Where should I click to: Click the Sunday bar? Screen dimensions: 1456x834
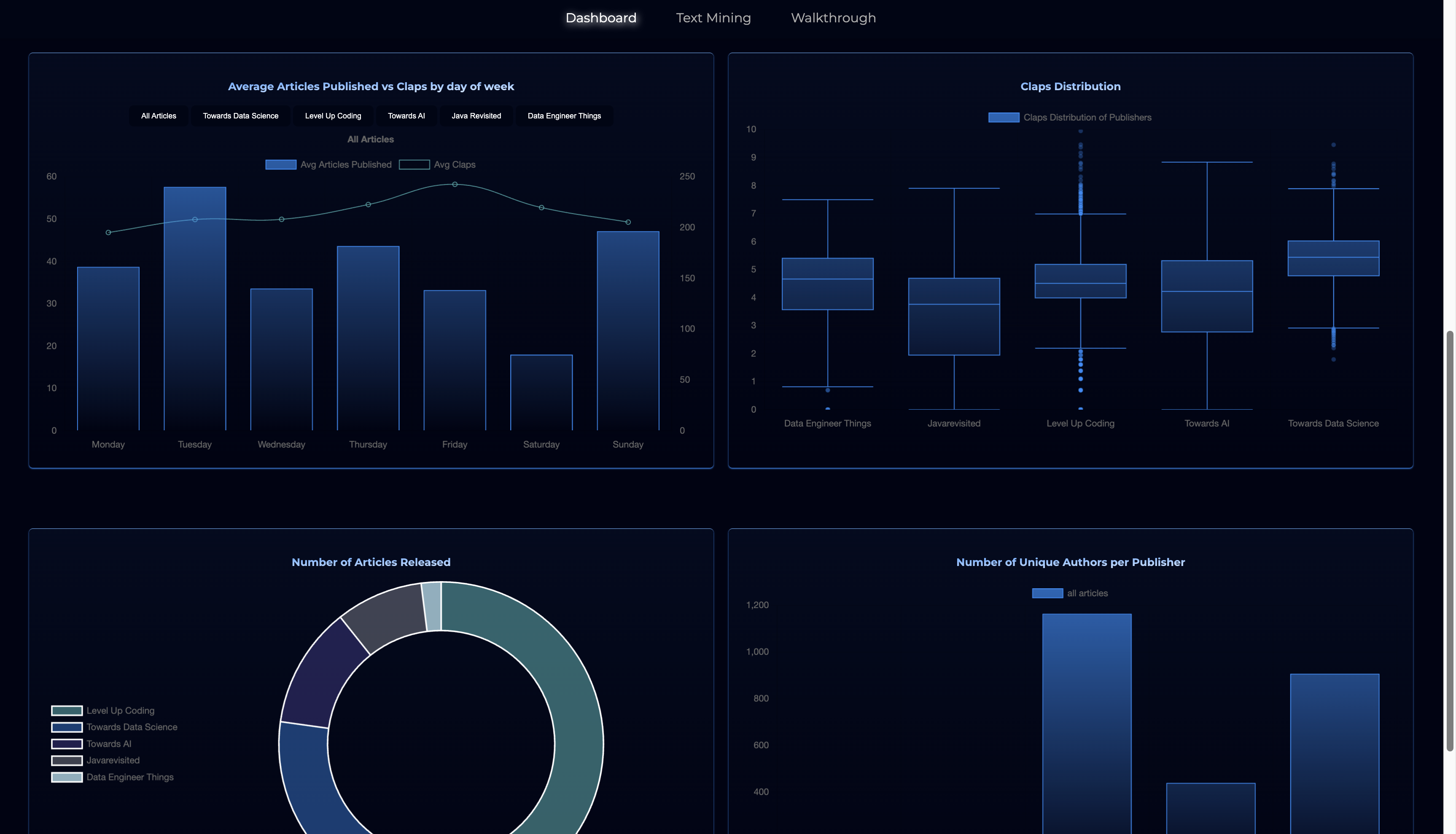click(x=628, y=330)
